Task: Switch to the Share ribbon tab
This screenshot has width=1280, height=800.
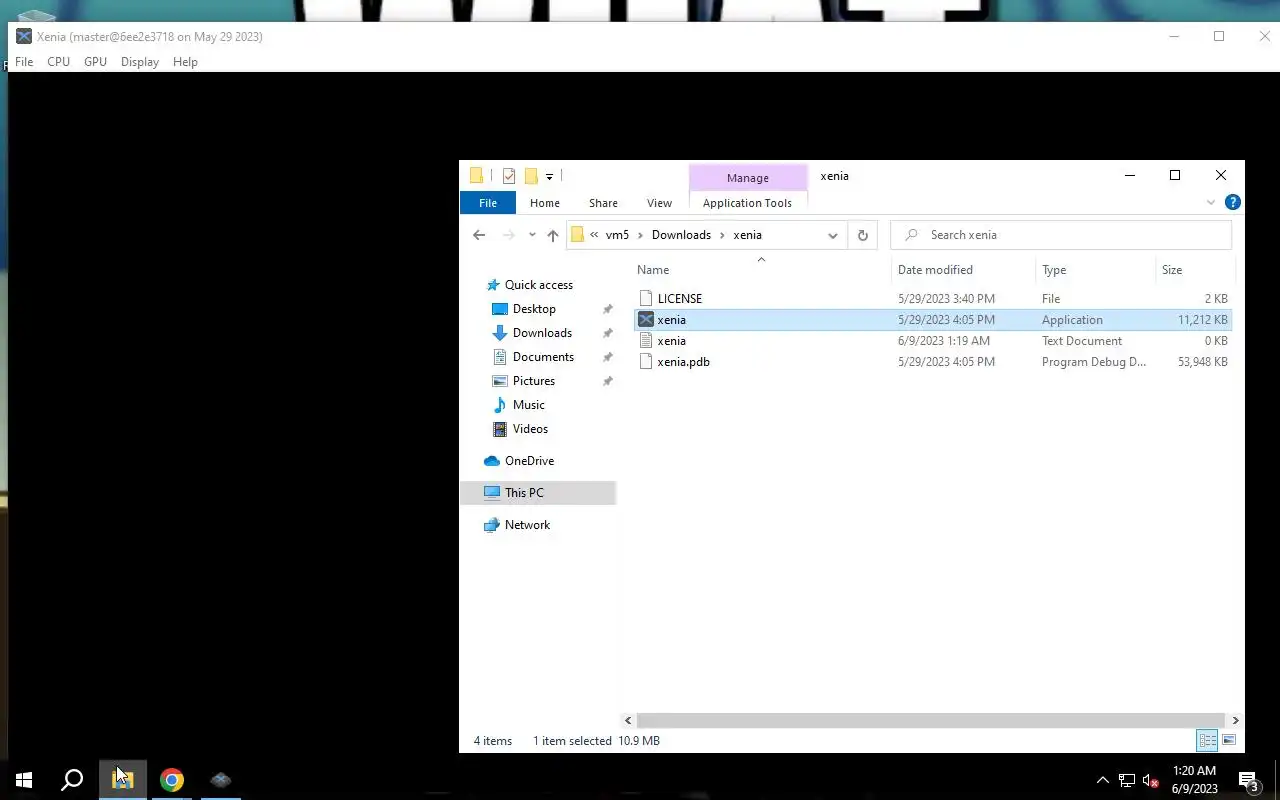Action: [x=603, y=203]
